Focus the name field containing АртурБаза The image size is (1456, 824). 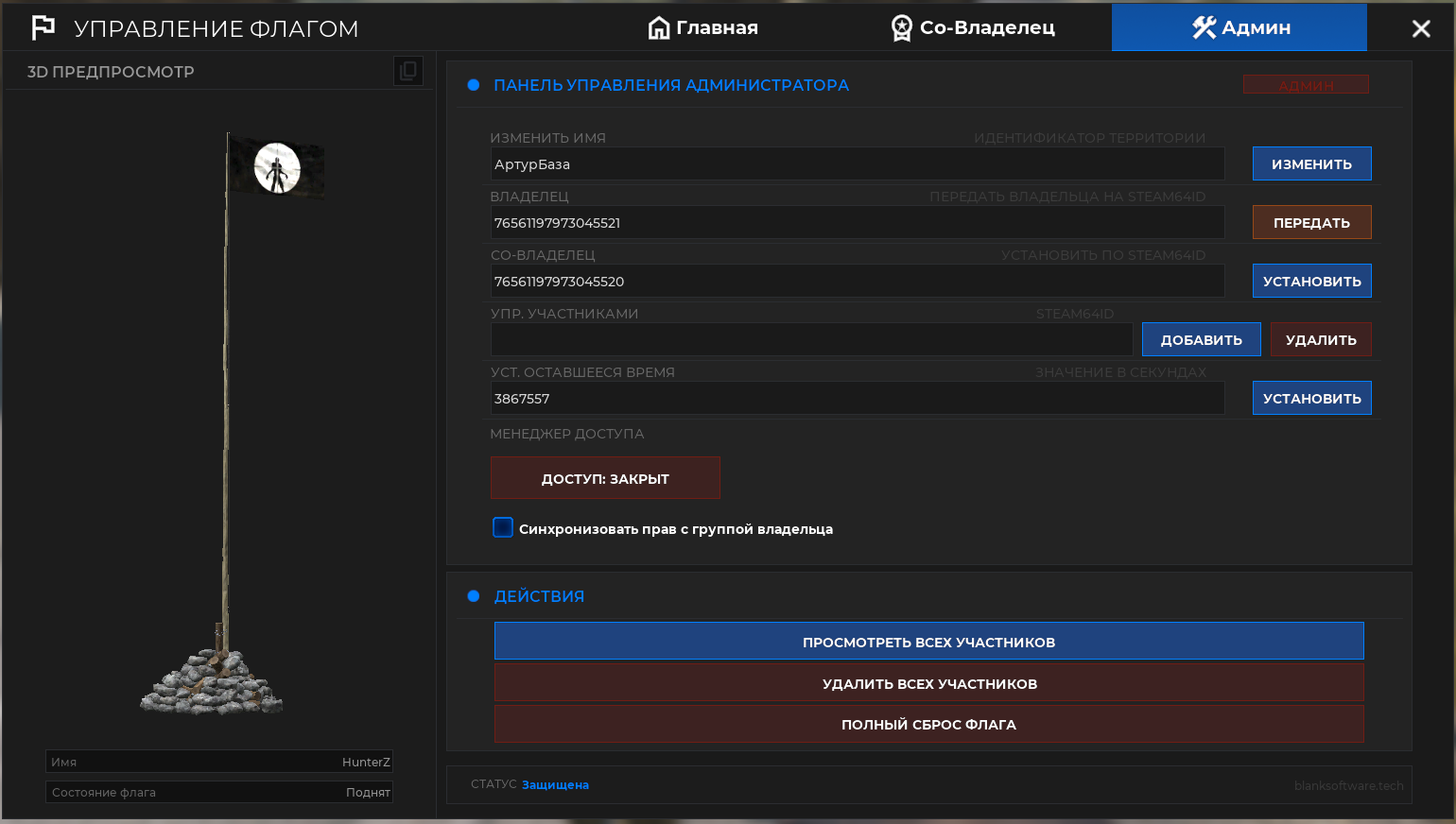(858, 163)
